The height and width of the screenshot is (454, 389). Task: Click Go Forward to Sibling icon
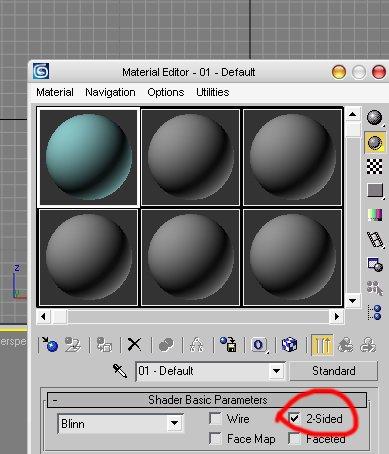tap(368, 344)
